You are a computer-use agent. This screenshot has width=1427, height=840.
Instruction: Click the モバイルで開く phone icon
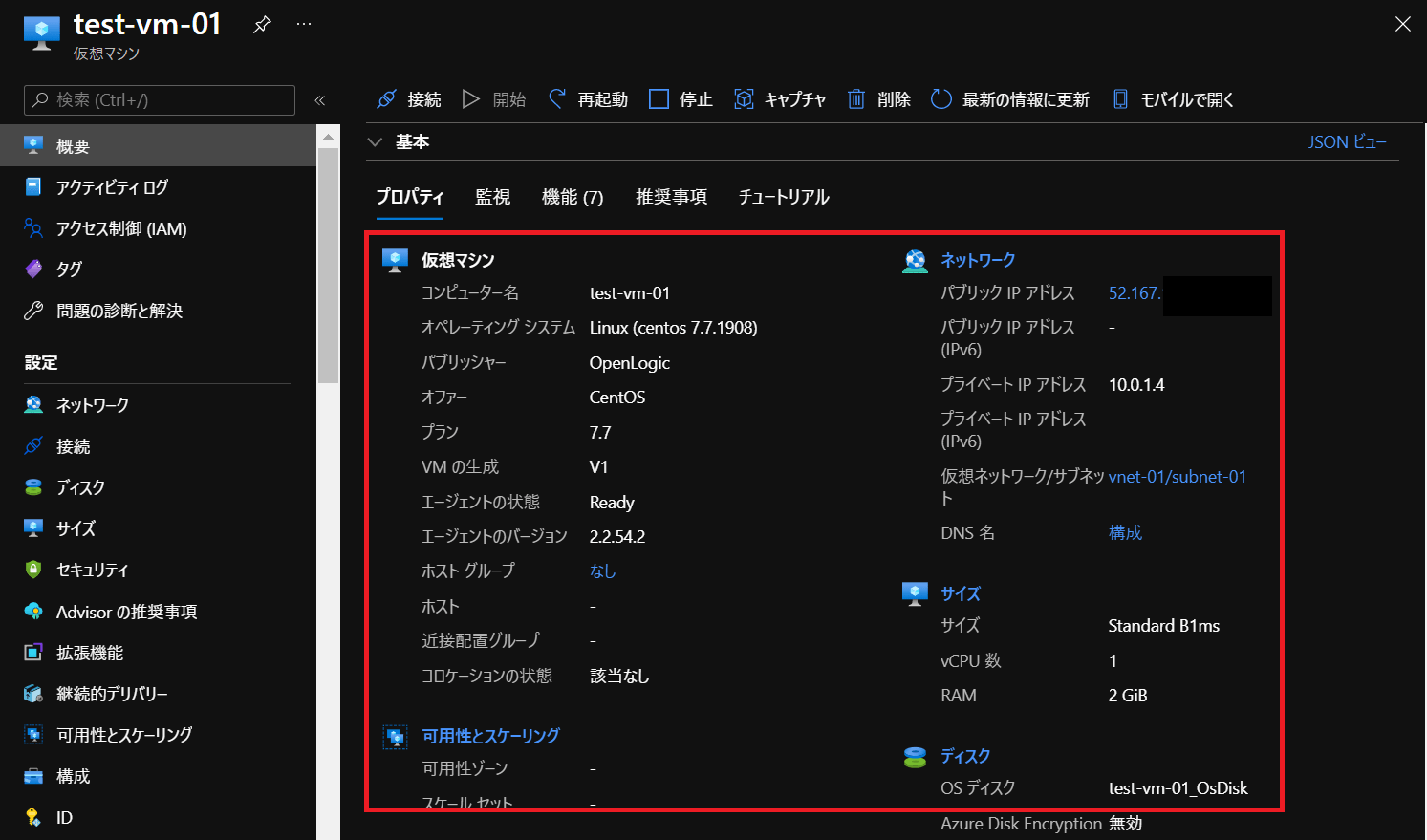pos(1120,99)
